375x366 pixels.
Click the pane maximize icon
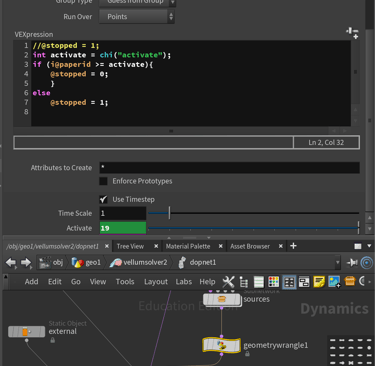click(x=358, y=246)
